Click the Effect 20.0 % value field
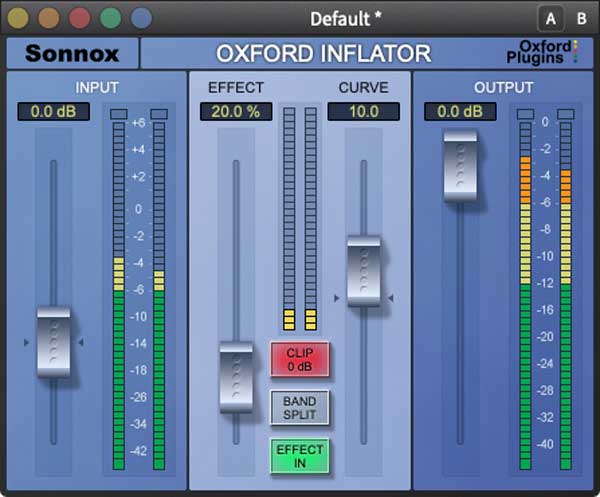Image resolution: width=600 pixels, height=497 pixels. pyautogui.click(x=236, y=112)
